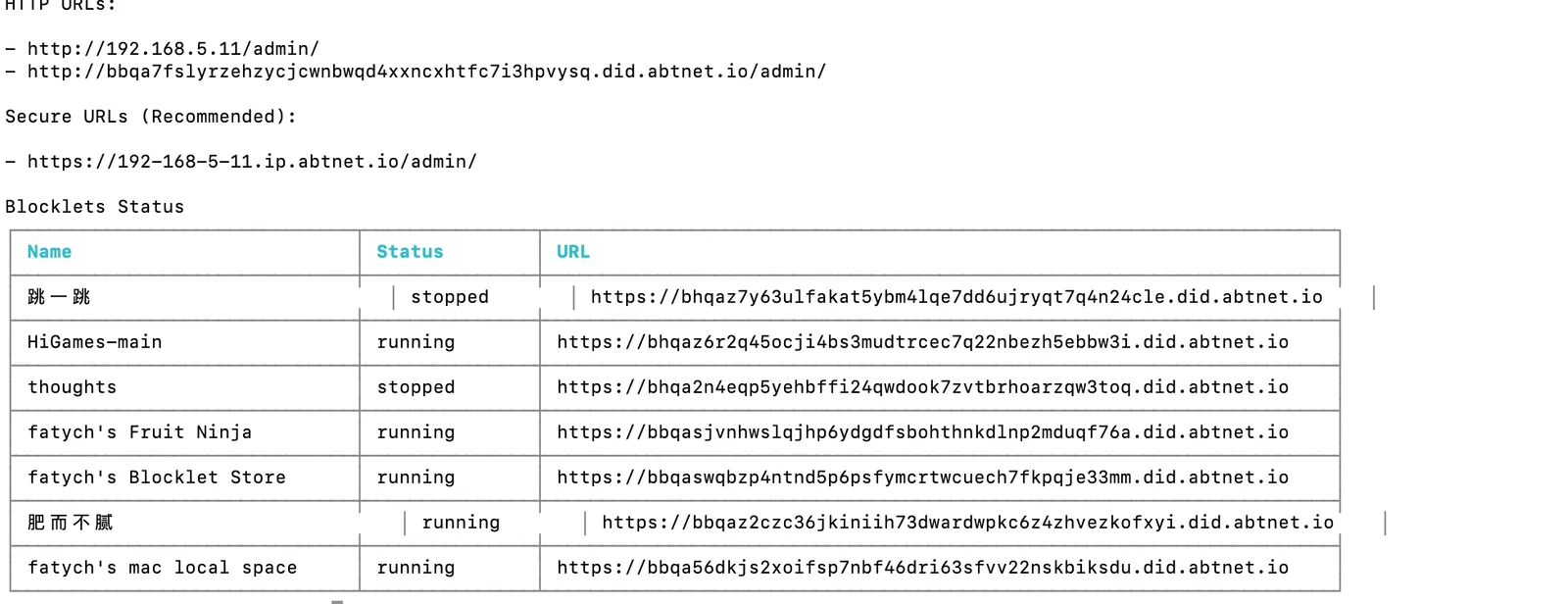Image resolution: width=1568 pixels, height=604 pixels.
Task: Open the bbqa7fslyrzehzycjcwnbwqd4xxncxhtfc7i3hpvysq HTTP admin URL
Action: pos(426,72)
